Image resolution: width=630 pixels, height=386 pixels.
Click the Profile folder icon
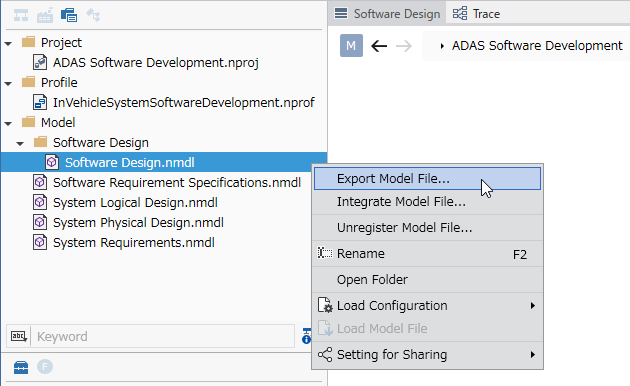click(x=28, y=82)
